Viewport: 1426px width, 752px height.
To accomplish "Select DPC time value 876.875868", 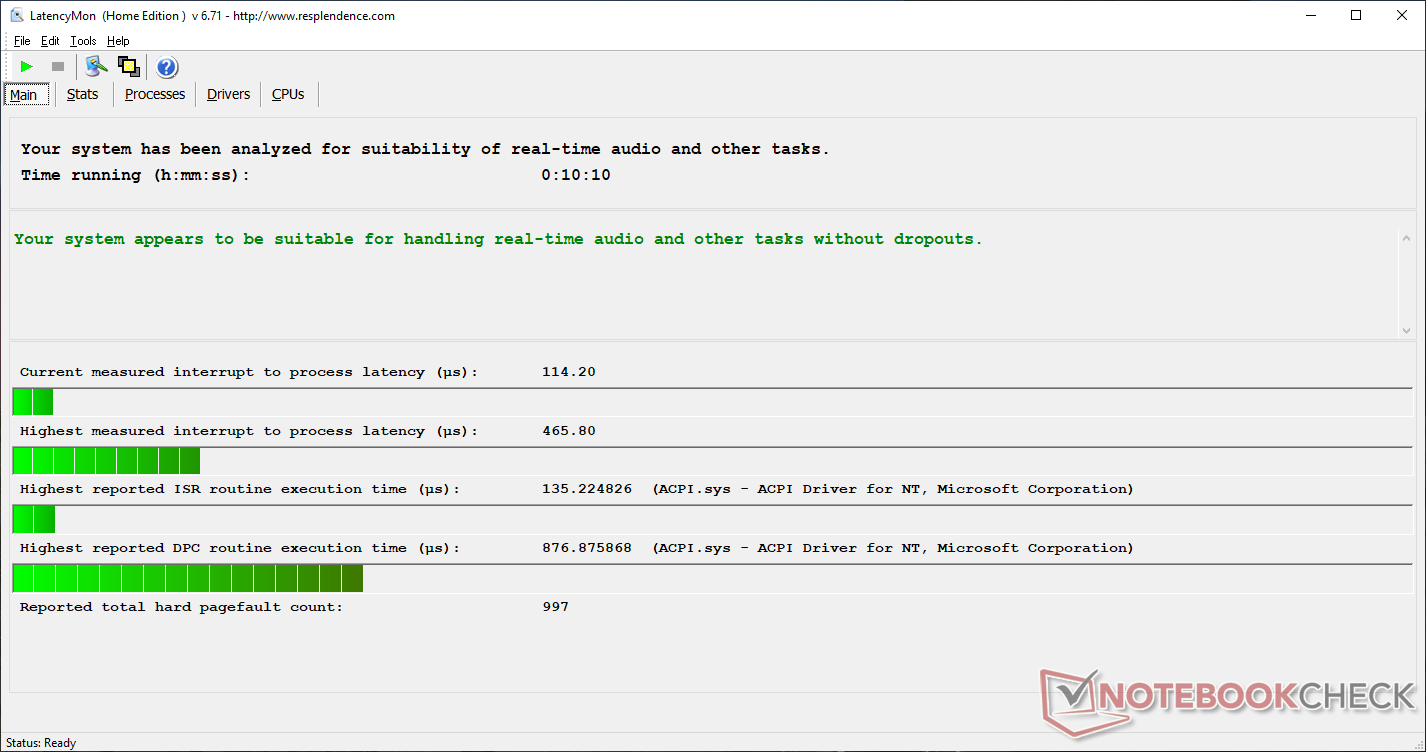I will point(587,548).
